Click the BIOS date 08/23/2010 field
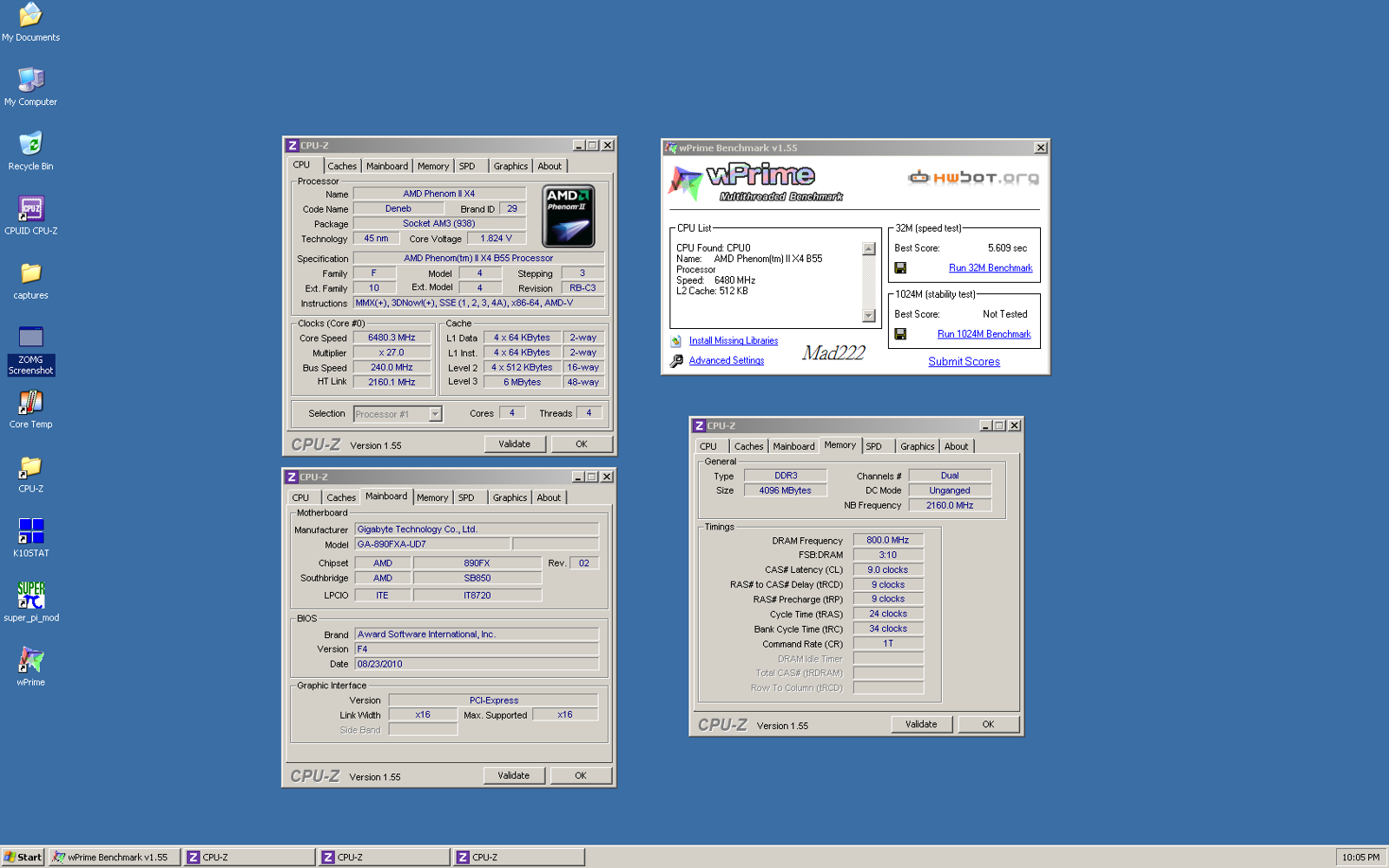Image resolution: width=1389 pixels, height=868 pixels. pyautogui.click(x=477, y=664)
